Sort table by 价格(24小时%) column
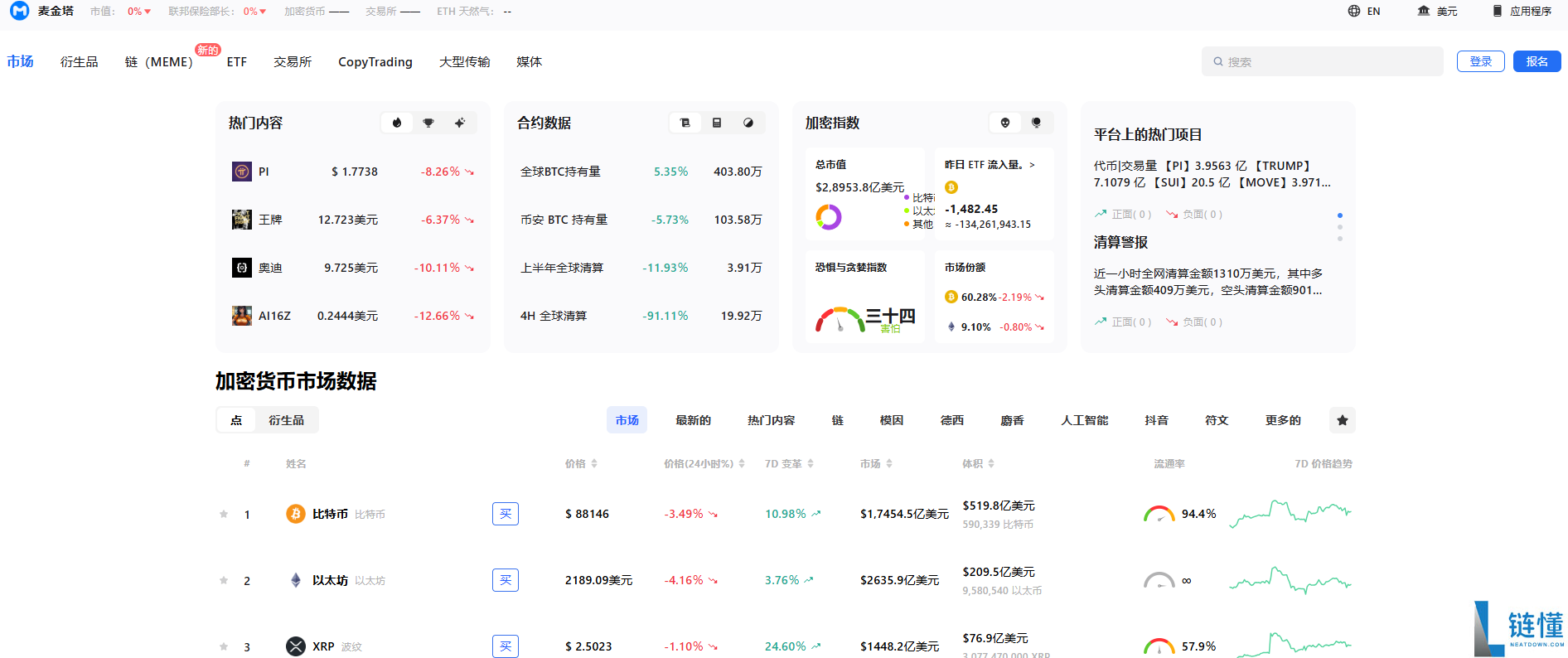1568x658 pixels. point(704,463)
